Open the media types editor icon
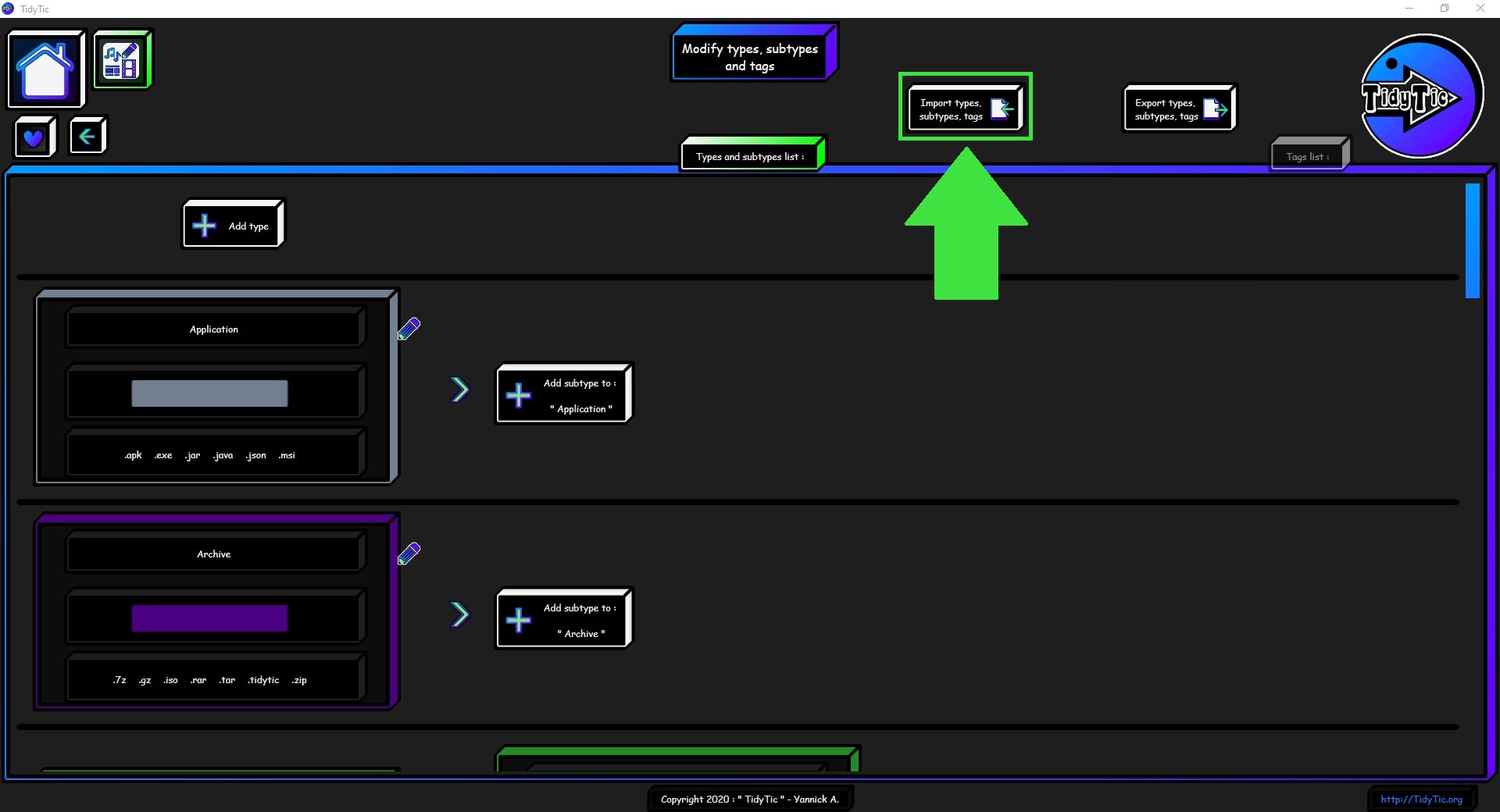 click(122, 60)
